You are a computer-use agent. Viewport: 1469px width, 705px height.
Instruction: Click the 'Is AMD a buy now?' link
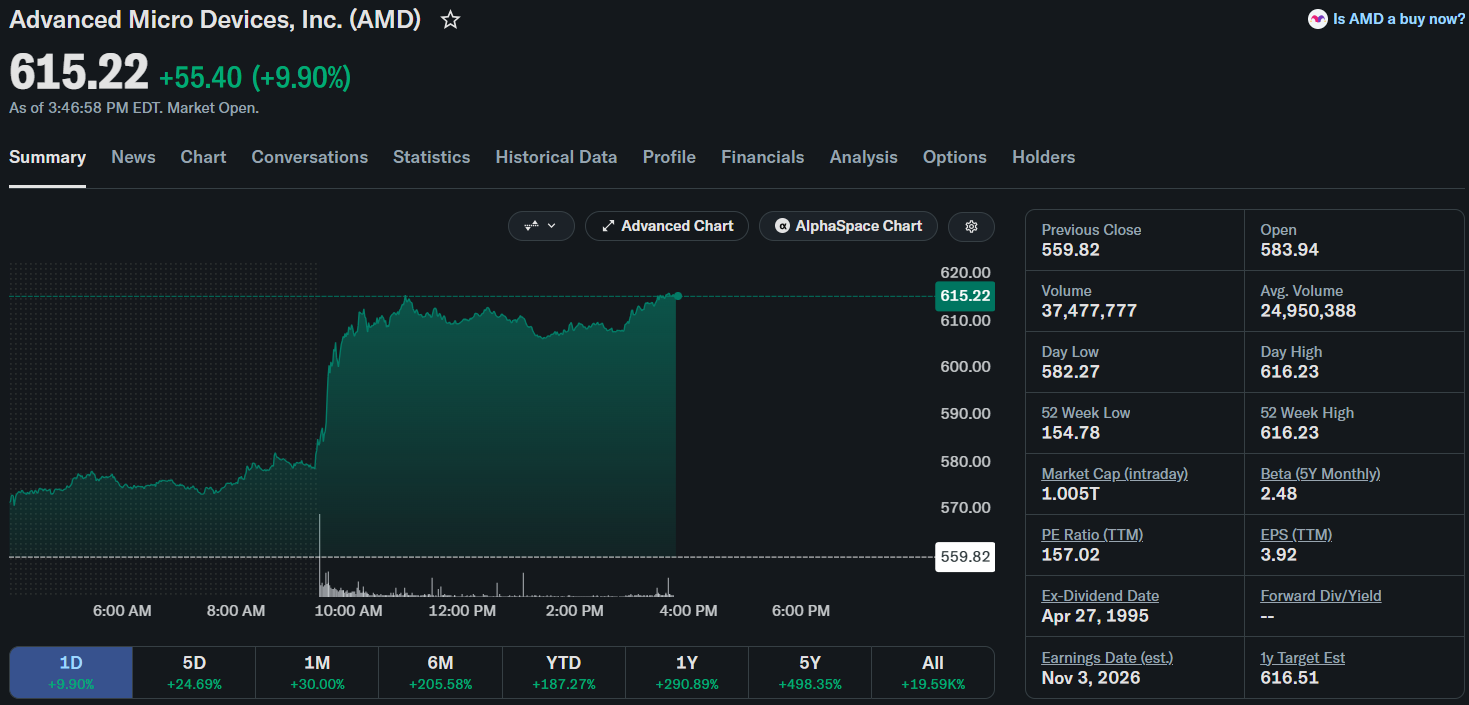[x=1398, y=19]
